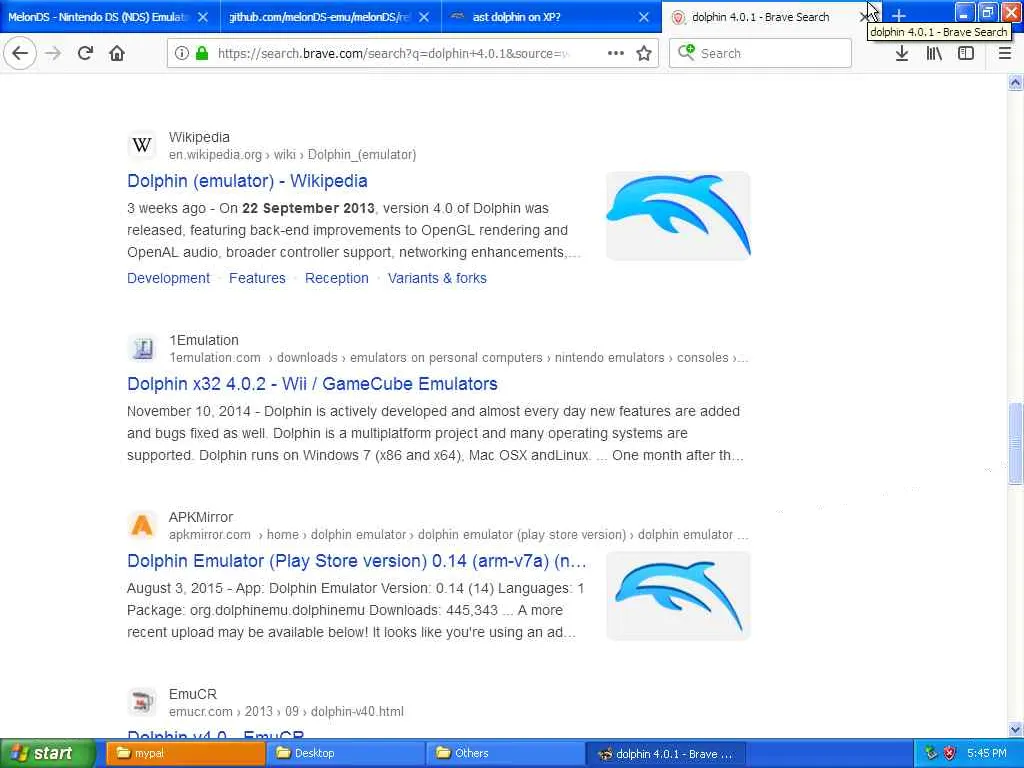Image resolution: width=1024 pixels, height=768 pixels.
Task: Open the APKMirror dolphin logo thumbnail
Action: pos(679,596)
